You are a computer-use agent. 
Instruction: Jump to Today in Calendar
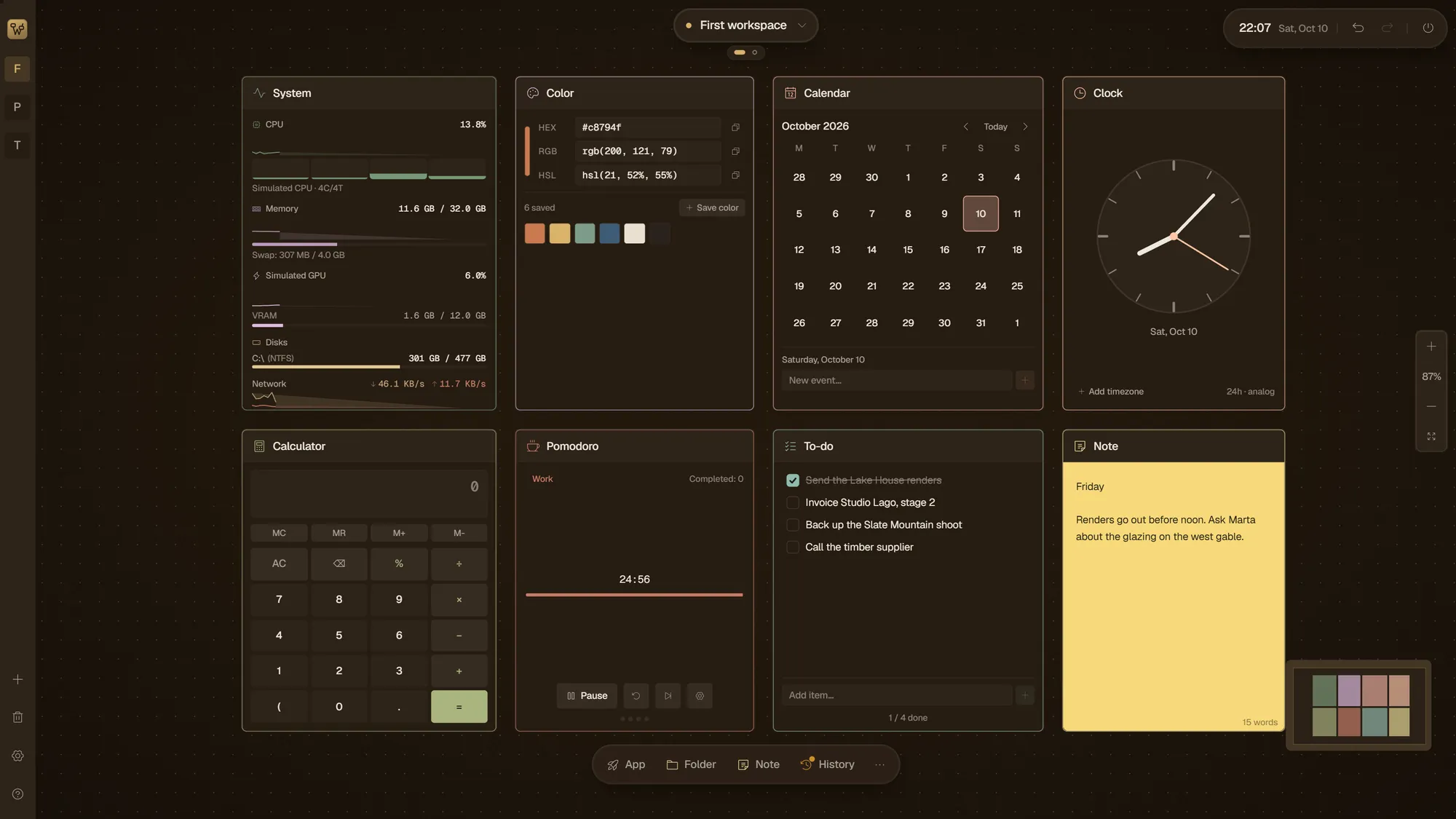click(995, 127)
